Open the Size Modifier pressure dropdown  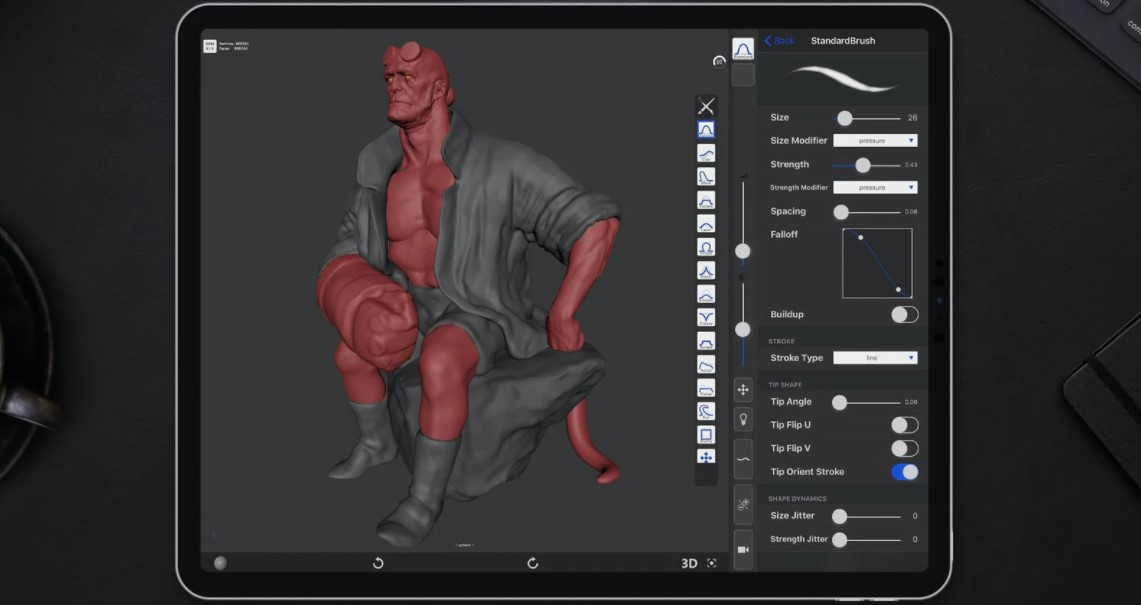click(875, 141)
